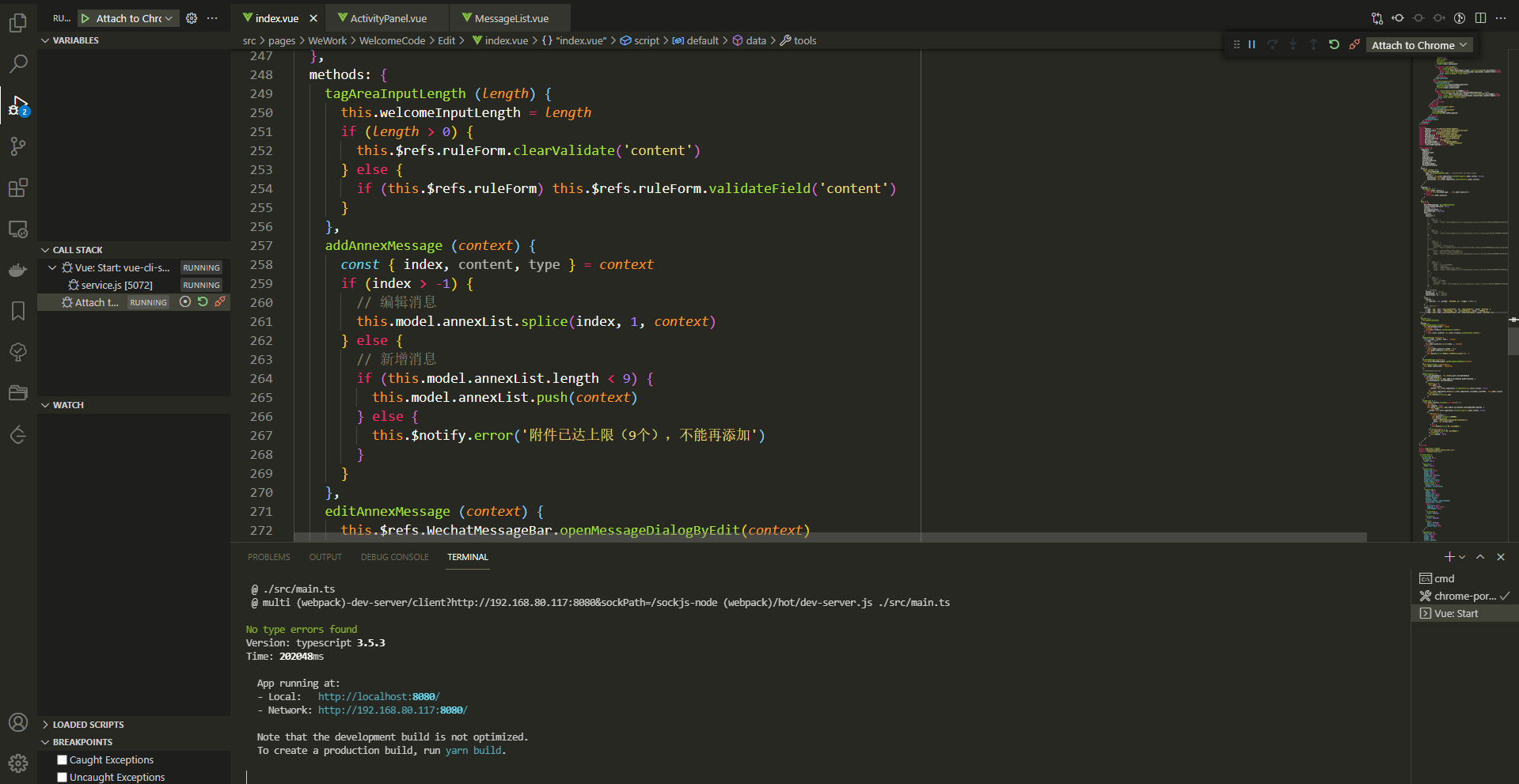Image resolution: width=1519 pixels, height=784 pixels.
Task: Pause the debugger in floating toolbar
Action: coord(1252,45)
